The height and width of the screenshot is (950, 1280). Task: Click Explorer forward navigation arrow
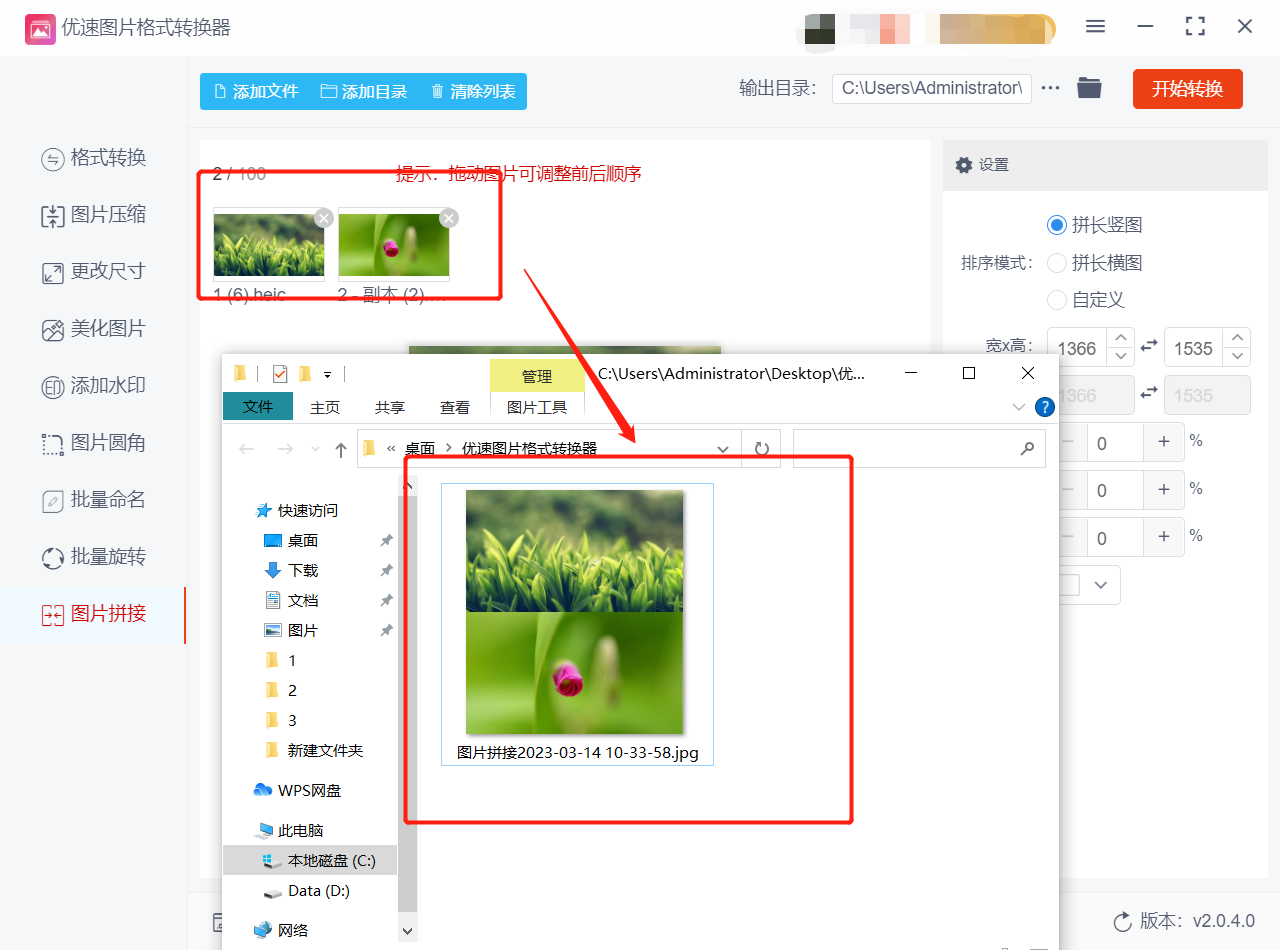[x=285, y=450]
